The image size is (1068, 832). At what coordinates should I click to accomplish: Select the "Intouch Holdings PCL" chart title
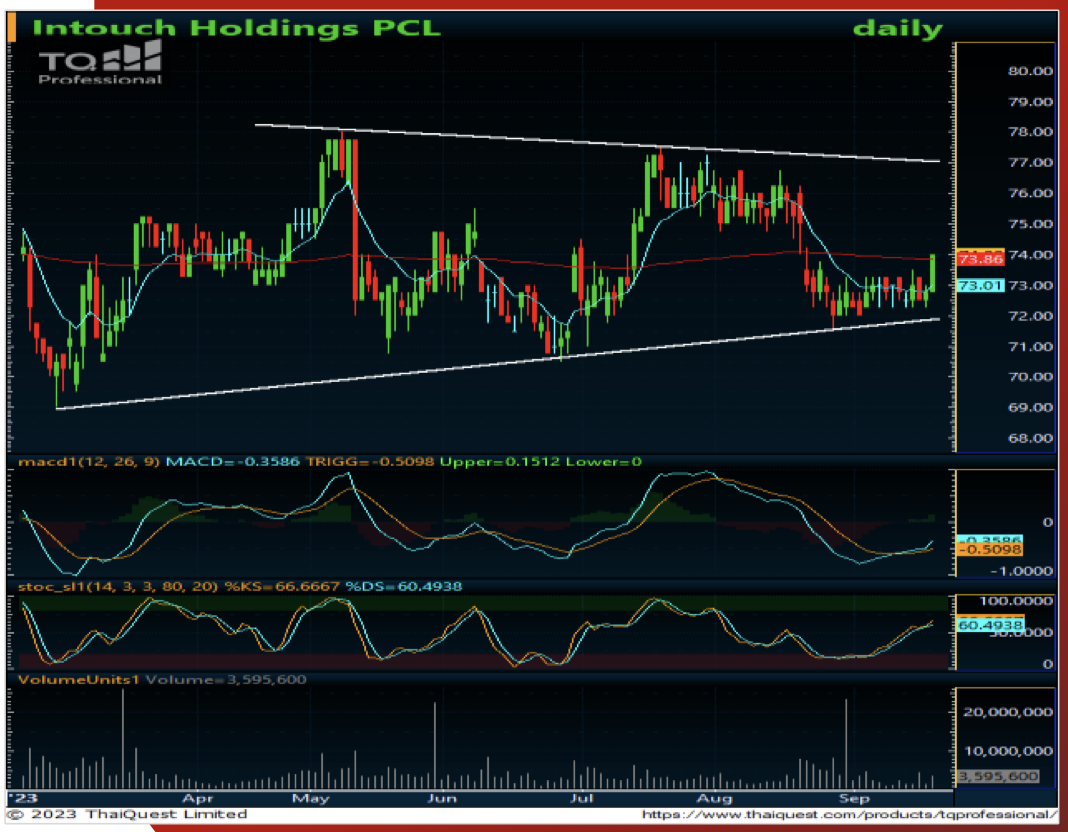pyautogui.click(x=236, y=28)
